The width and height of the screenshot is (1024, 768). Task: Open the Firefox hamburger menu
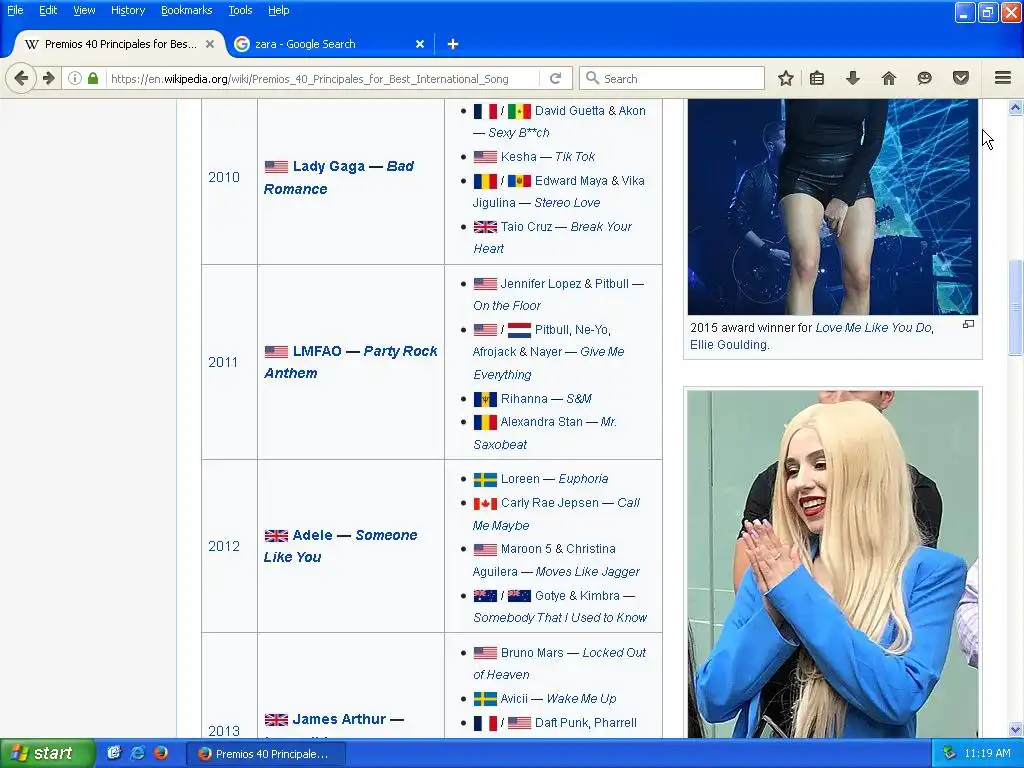pos(1003,78)
